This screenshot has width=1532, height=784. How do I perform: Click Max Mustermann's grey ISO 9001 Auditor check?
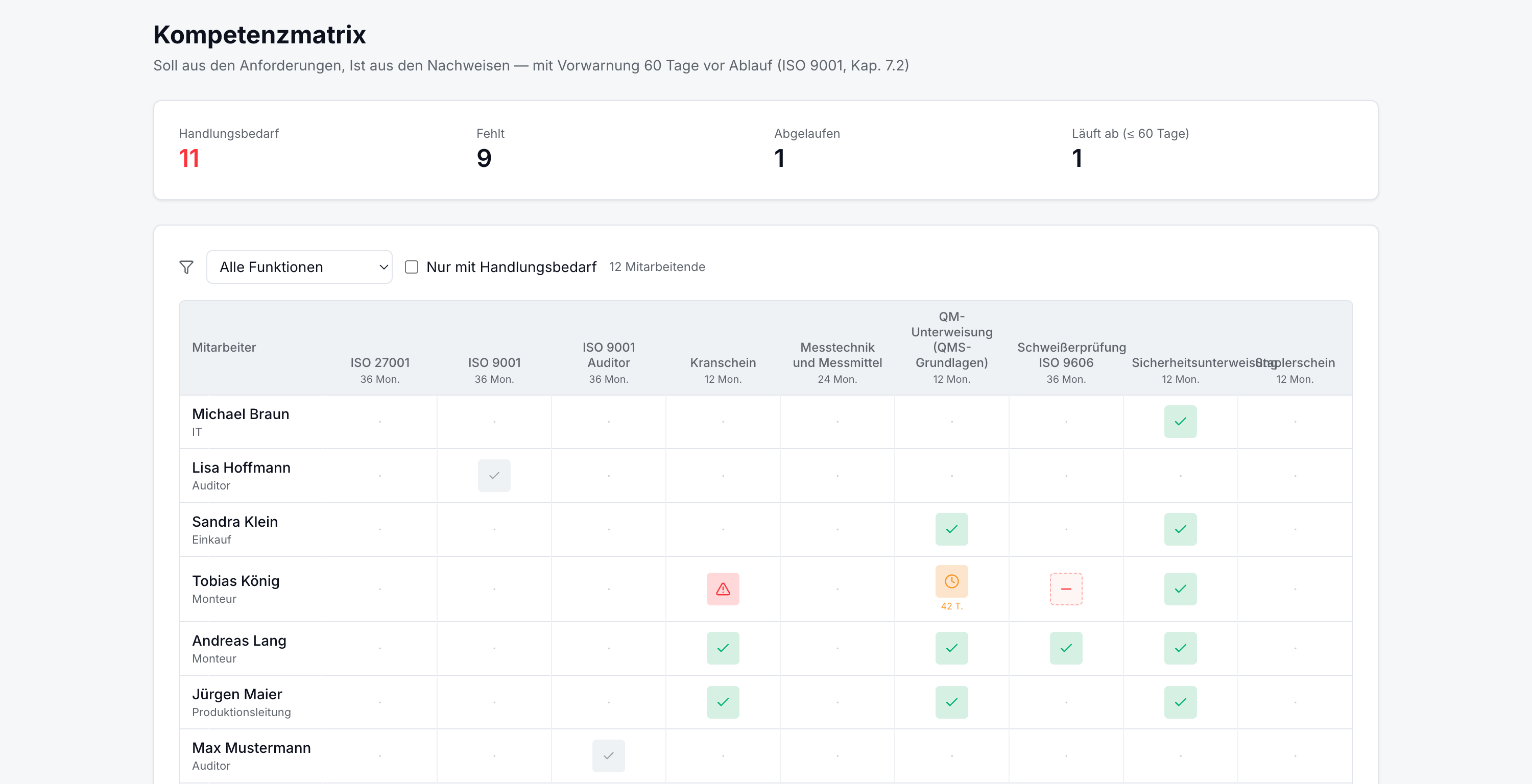(608, 756)
